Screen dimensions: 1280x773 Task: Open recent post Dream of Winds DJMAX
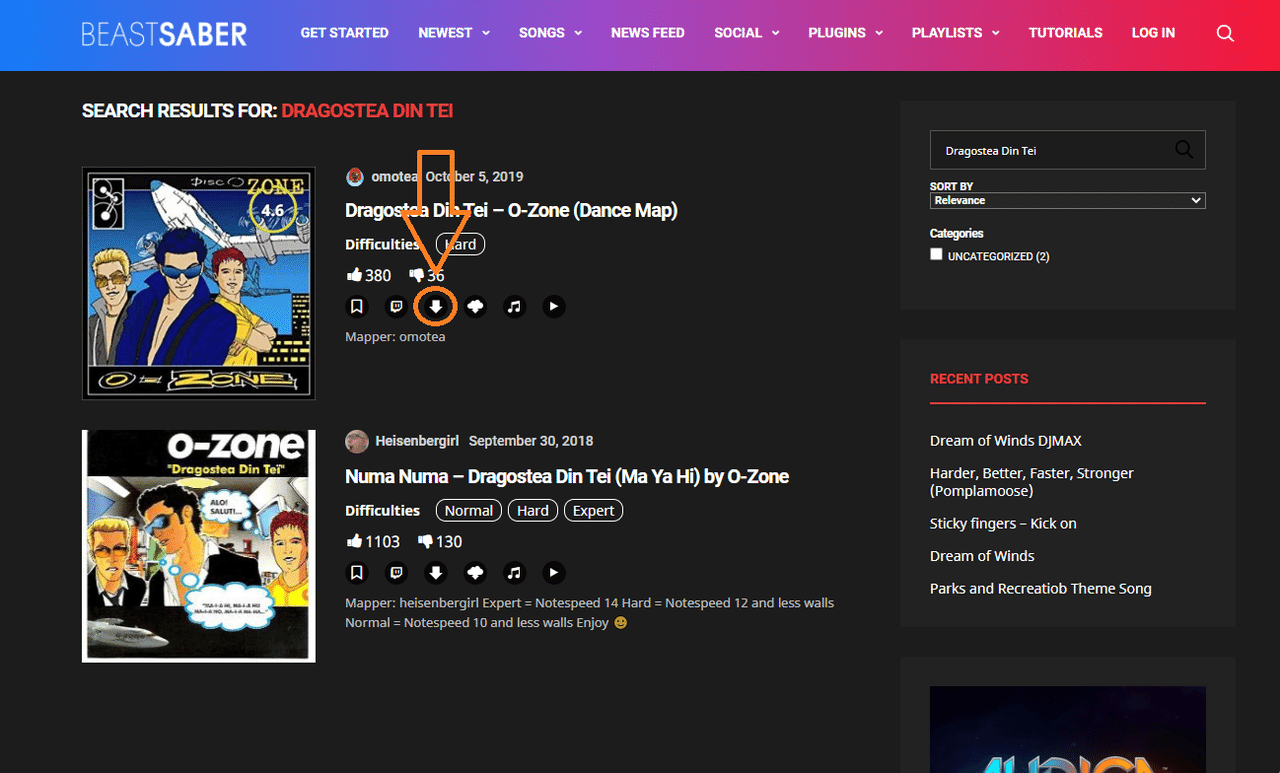1005,441
